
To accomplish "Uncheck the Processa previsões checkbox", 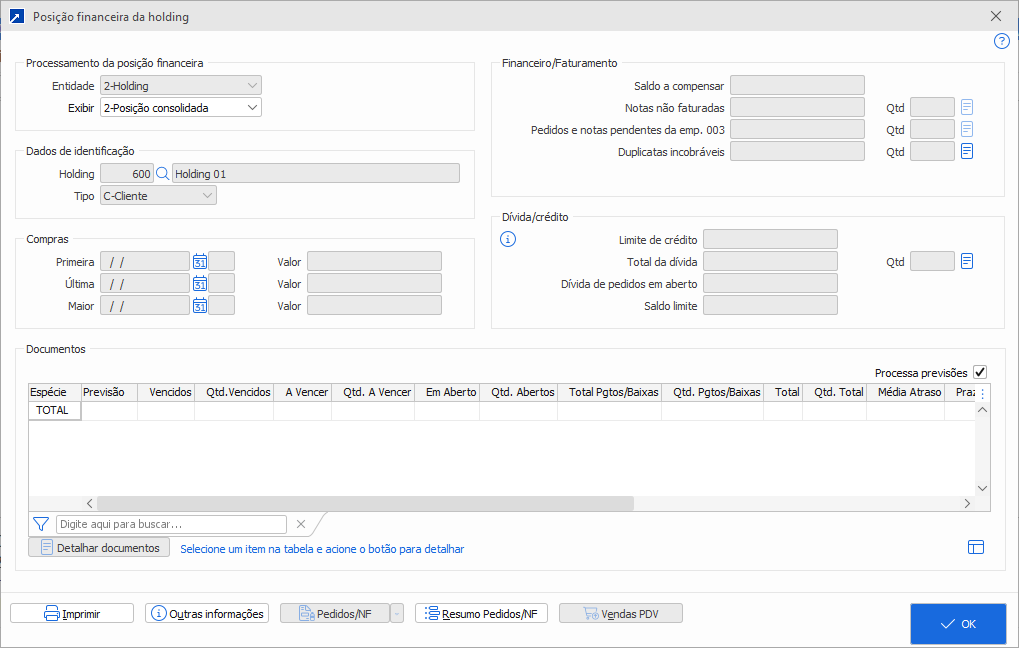I will coord(980,372).
